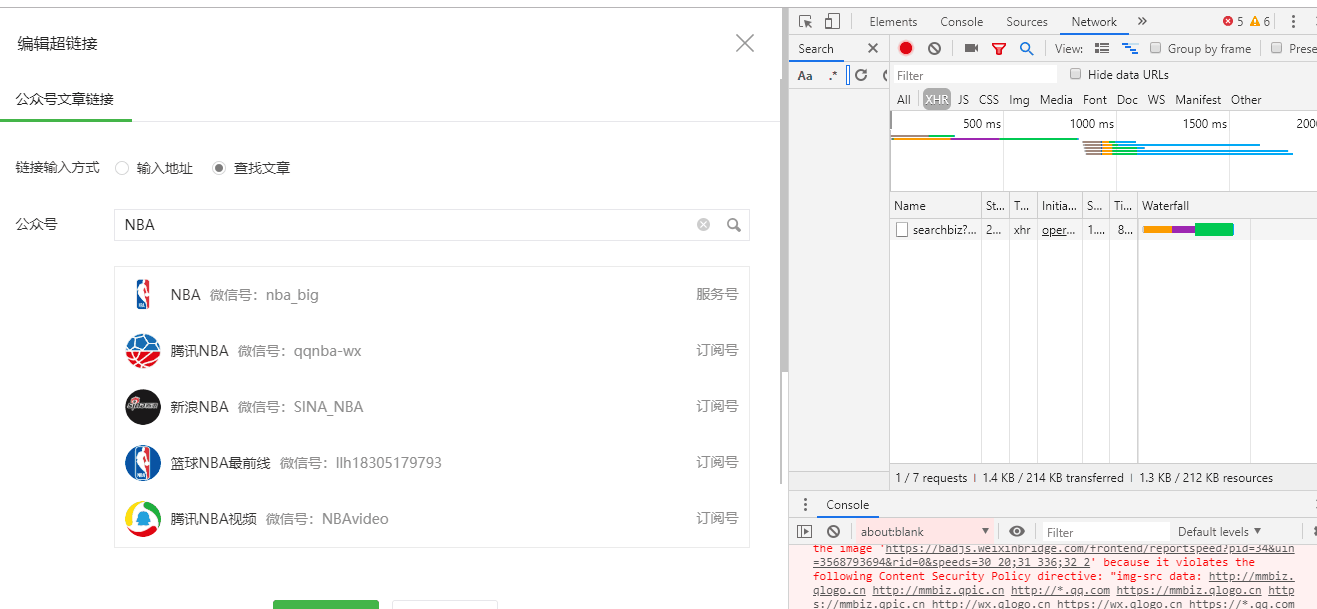Select 输入地址 radio option
Viewport: 1317px width, 609px height.
122,168
